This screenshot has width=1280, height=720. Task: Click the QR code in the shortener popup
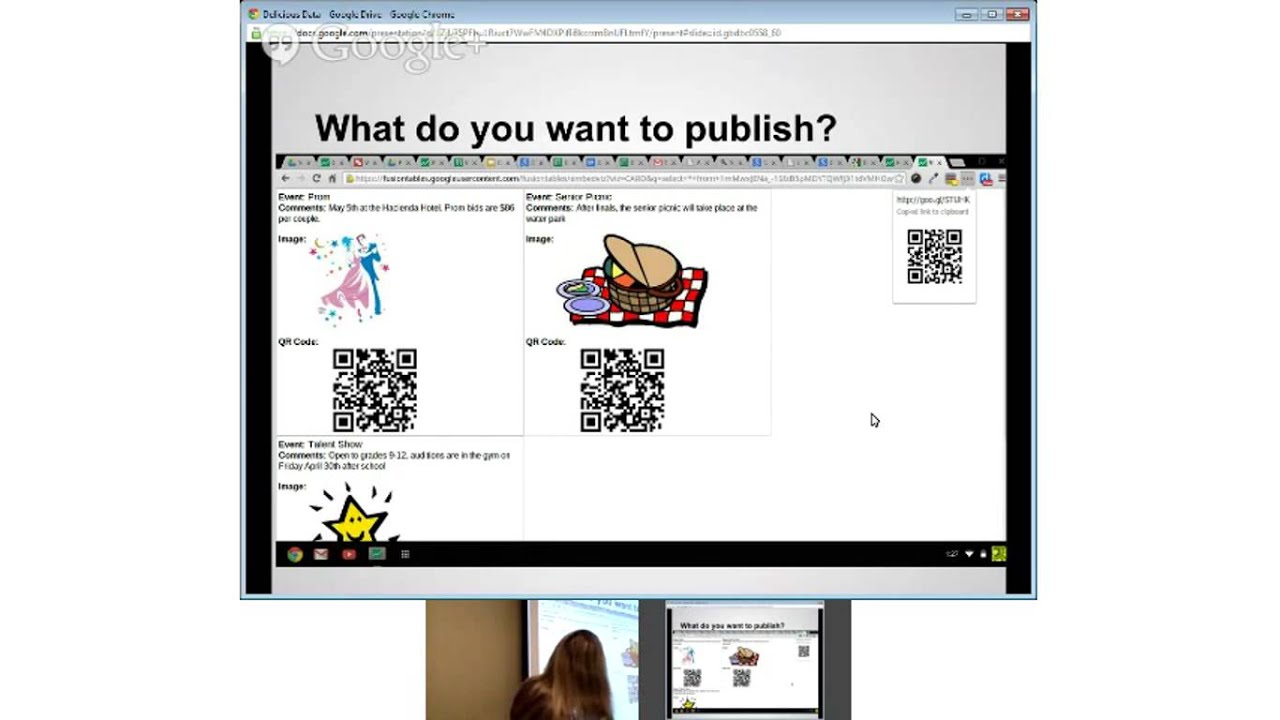point(934,257)
